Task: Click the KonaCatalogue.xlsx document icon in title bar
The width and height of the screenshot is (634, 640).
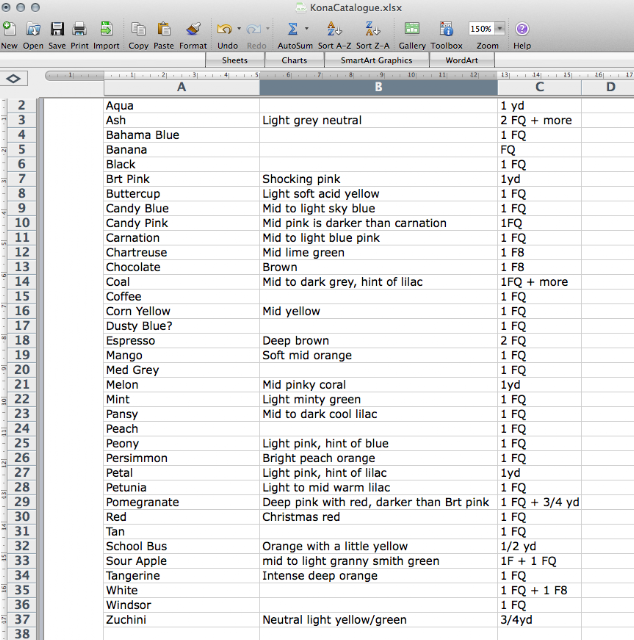Action: coord(301,7)
